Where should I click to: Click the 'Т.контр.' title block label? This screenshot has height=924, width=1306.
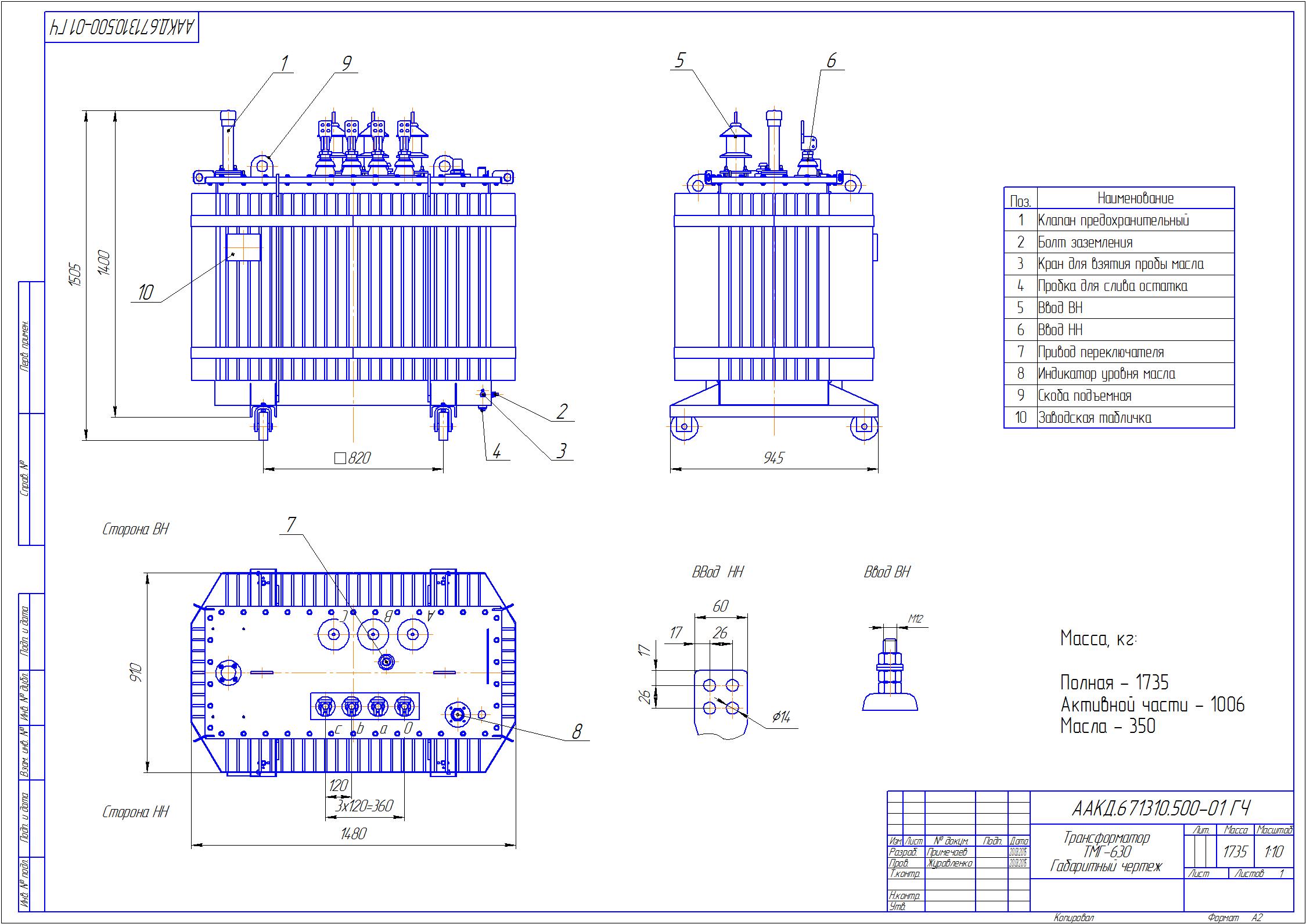(x=905, y=874)
